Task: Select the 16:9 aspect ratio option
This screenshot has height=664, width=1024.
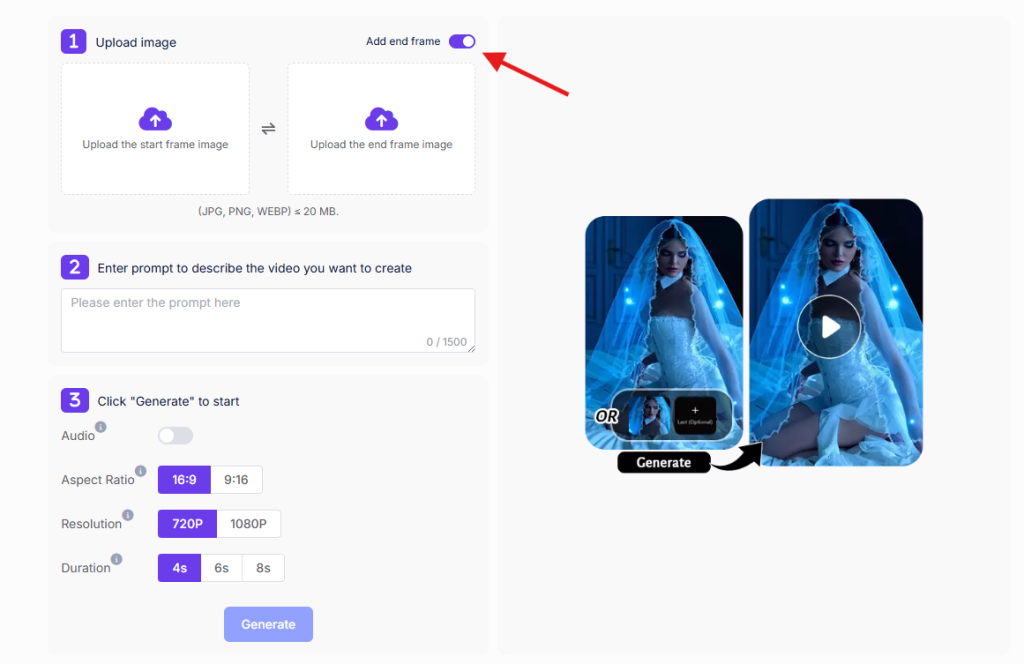Action: point(184,479)
